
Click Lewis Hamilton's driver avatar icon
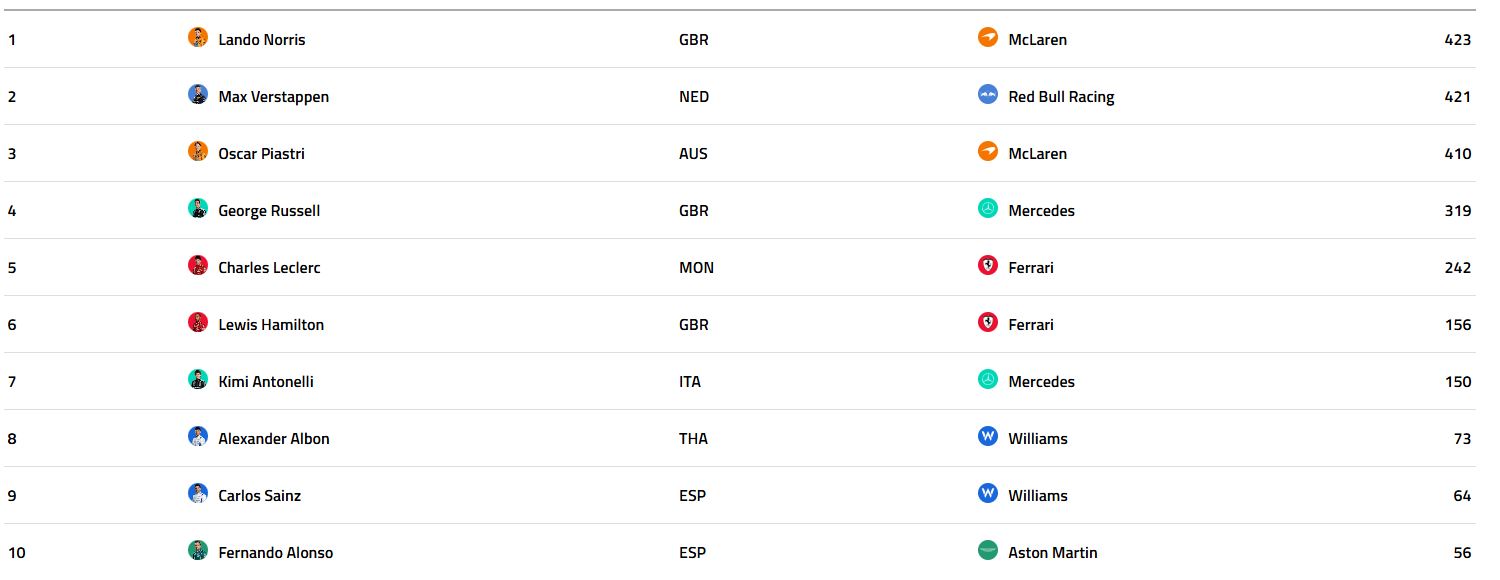198,323
